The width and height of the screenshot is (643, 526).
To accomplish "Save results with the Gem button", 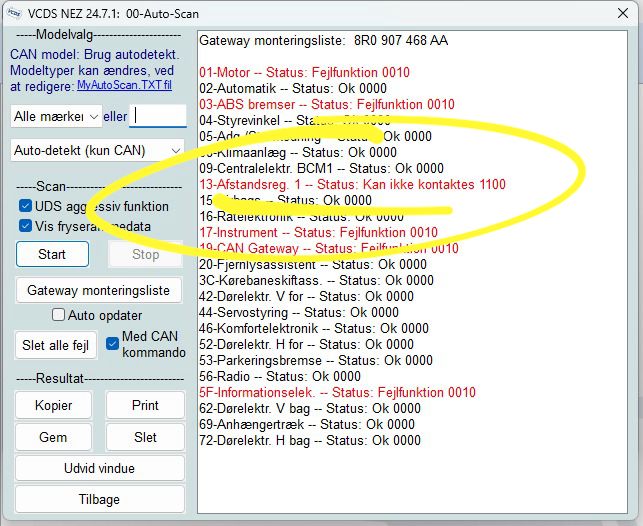I will [53, 438].
